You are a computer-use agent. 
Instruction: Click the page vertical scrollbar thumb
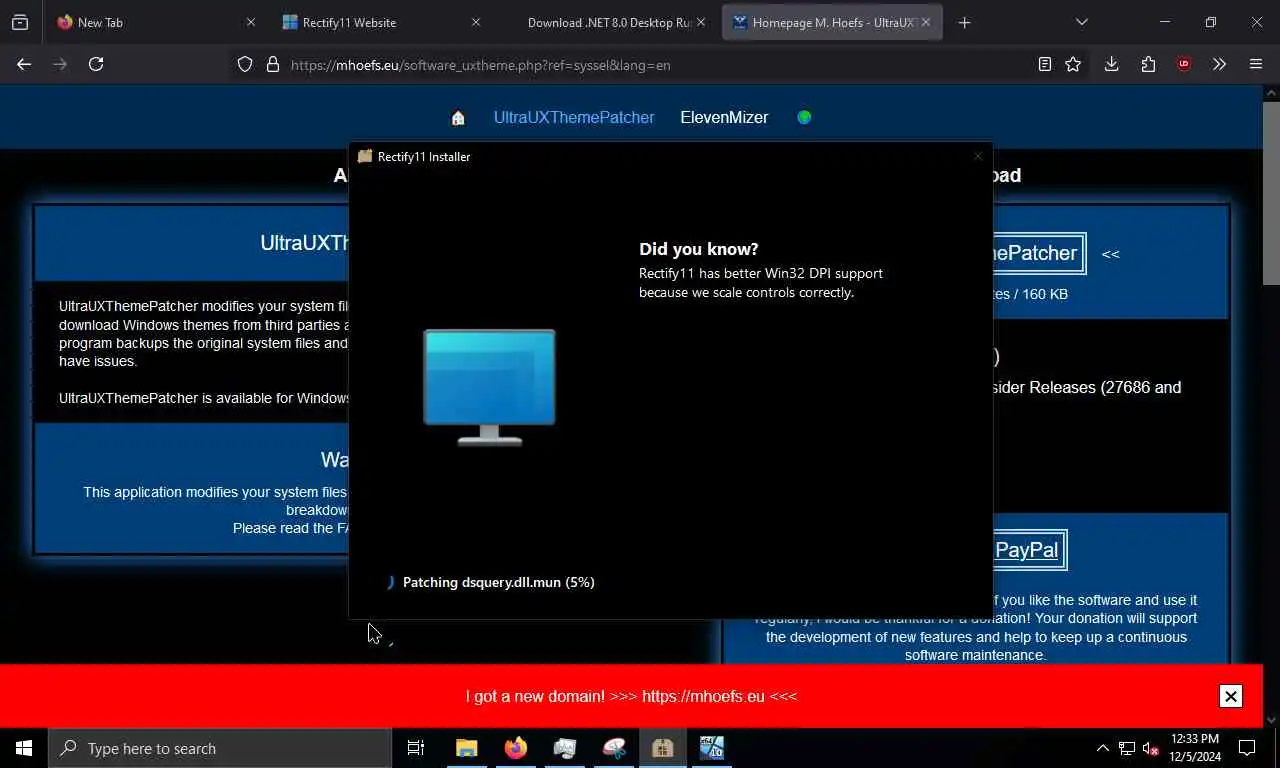[1271, 191]
